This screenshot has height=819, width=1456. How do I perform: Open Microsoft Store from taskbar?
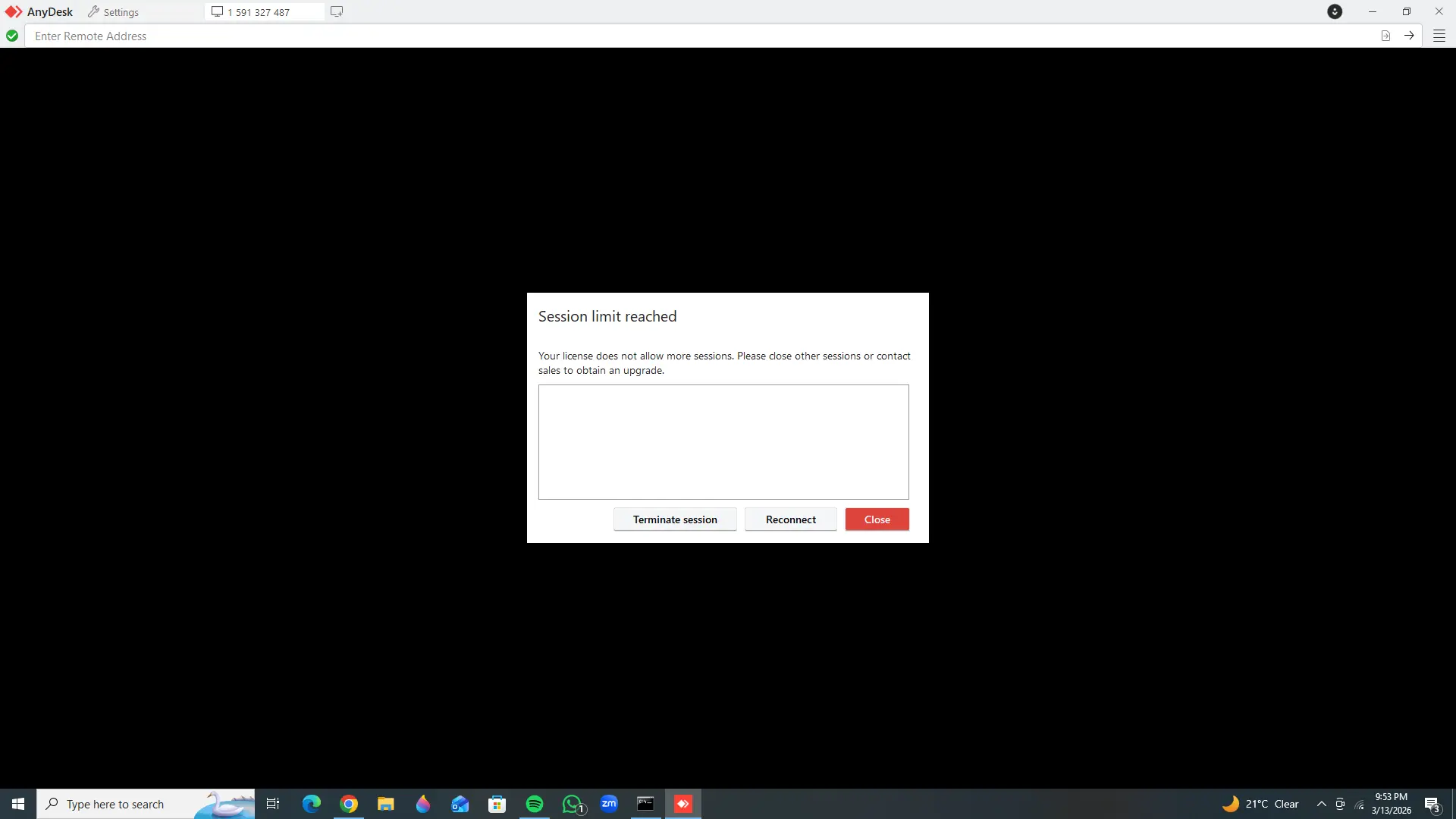[497, 804]
